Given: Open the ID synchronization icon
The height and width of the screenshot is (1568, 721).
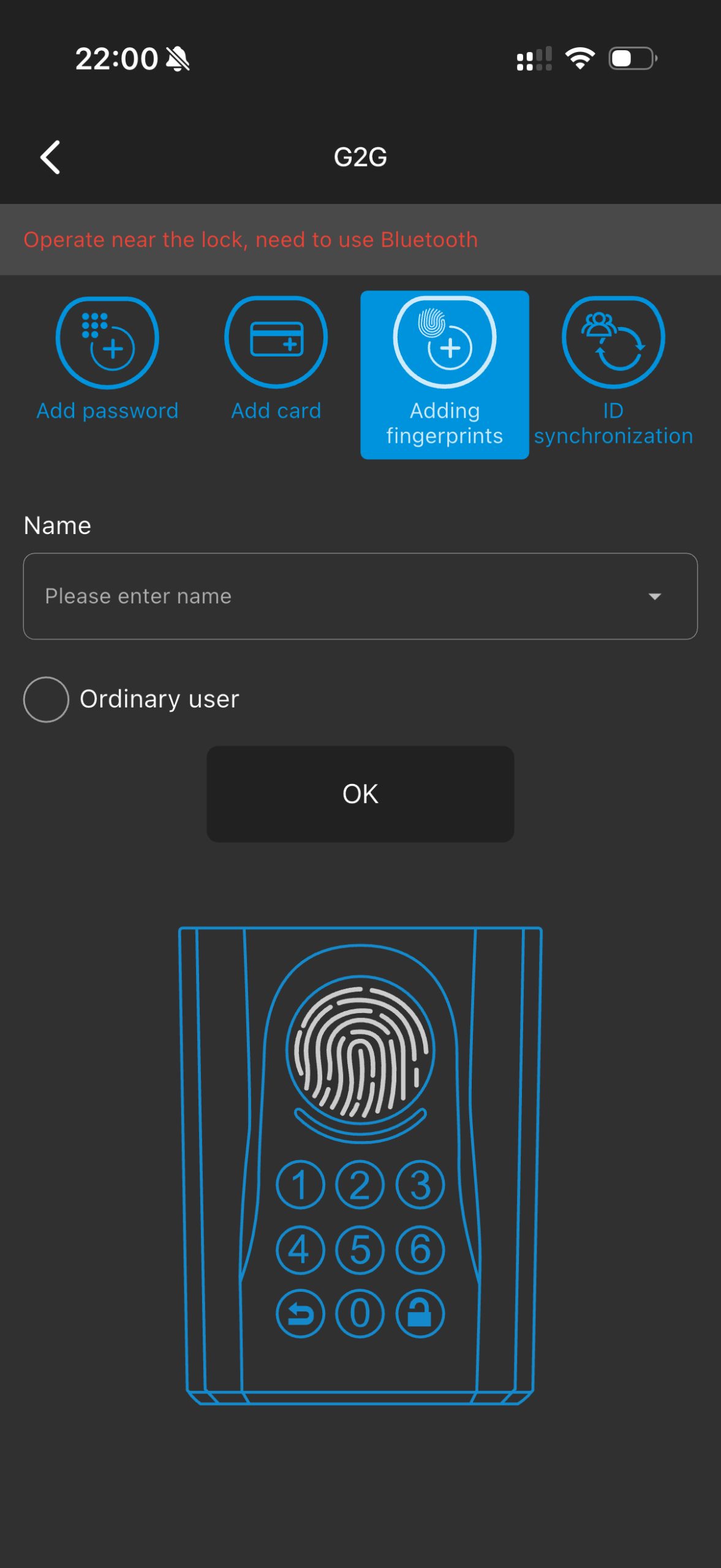Looking at the screenshot, I should [613, 342].
